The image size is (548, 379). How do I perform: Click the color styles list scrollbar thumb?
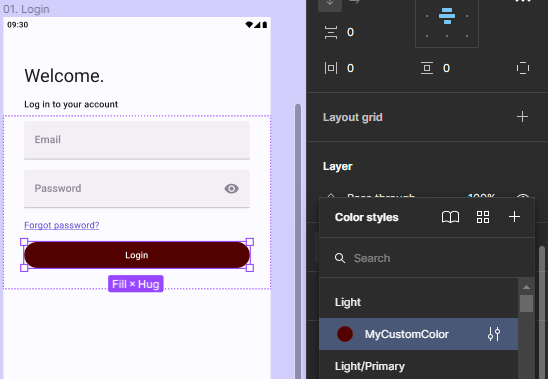(526, 303)
